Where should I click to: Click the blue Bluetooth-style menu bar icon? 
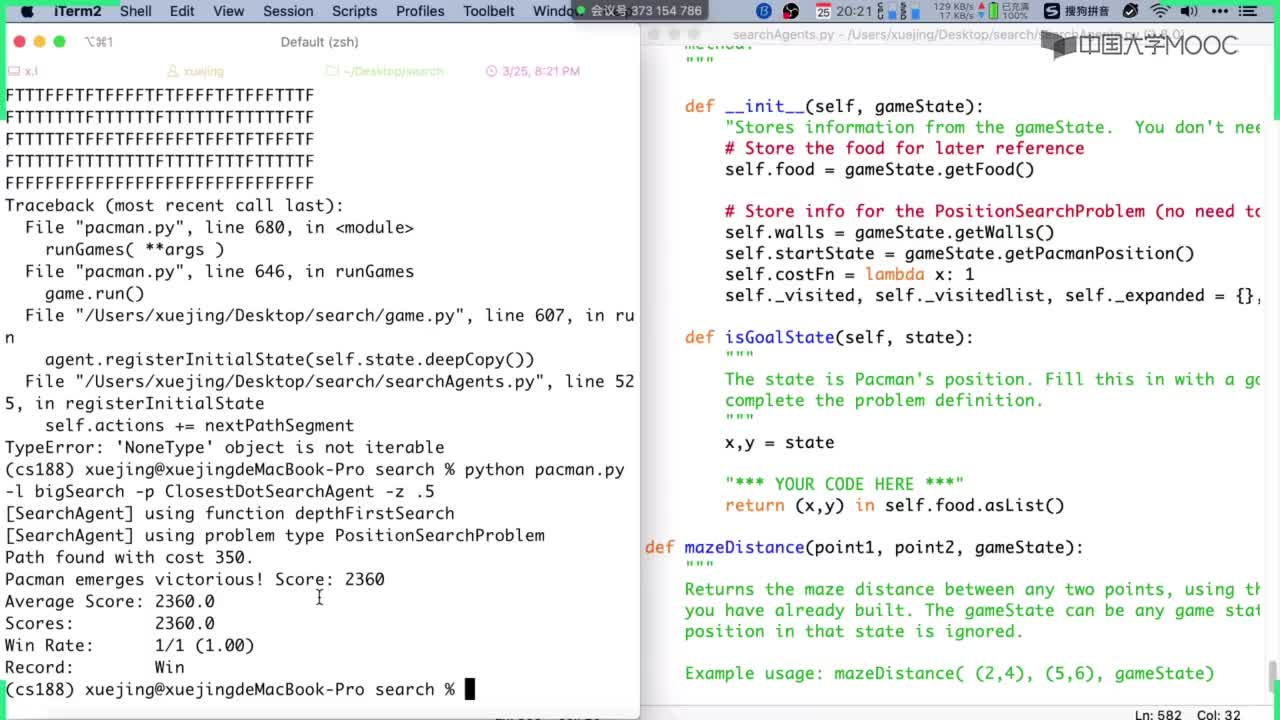coord(764,11)
